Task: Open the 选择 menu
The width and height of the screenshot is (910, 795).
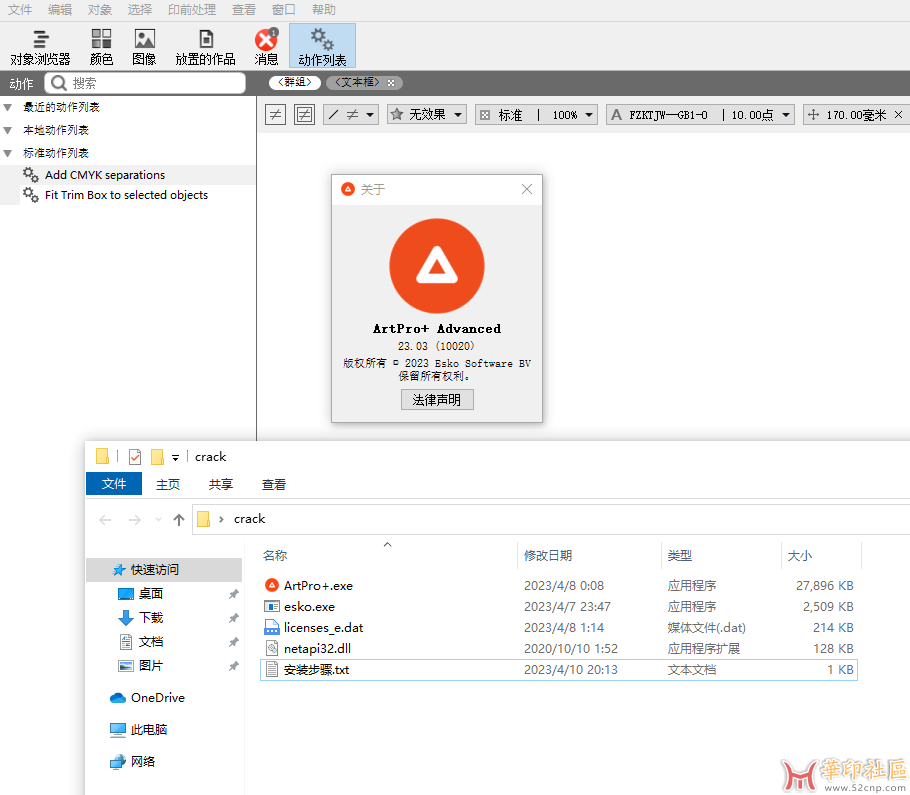Action: coord(140,10)
